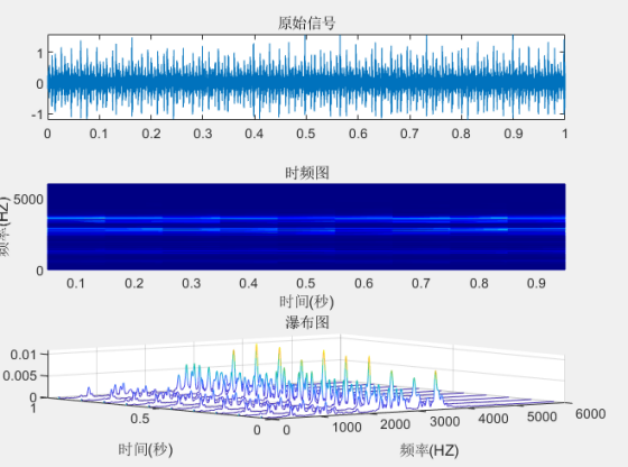The height and width of the screenshot is (467, 628).
Task: Click inside the spectrogram heatmap area
Action: pos(306,227)
